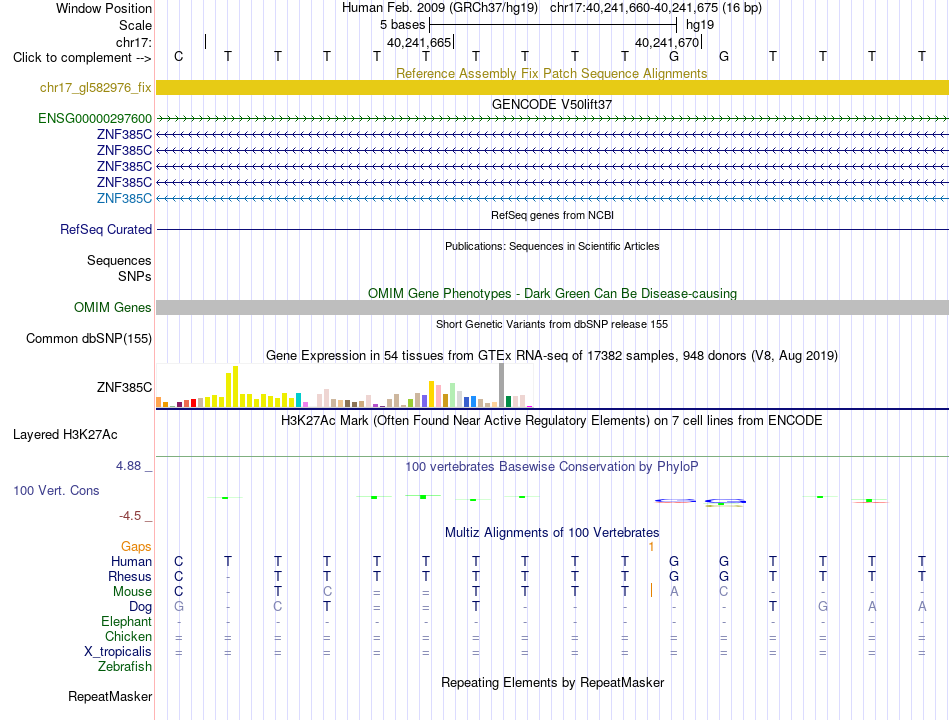
Task: Open the Common dbSNP(155) track label
Action: [89, 338]
